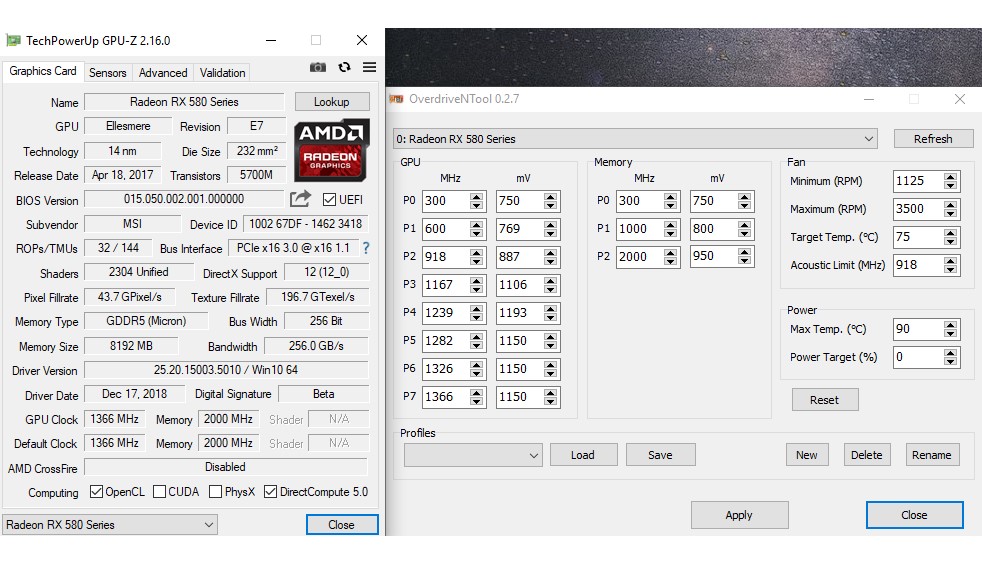The width and height of the screenshot is (982, 564).
Task: Rename the selected profile
Action: (x=931, y=455)
